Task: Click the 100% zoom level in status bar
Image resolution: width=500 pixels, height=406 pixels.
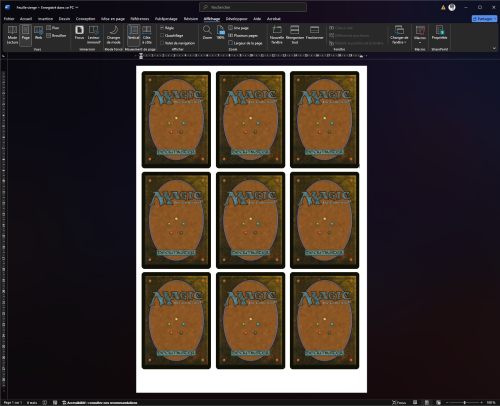Action: 491,403
